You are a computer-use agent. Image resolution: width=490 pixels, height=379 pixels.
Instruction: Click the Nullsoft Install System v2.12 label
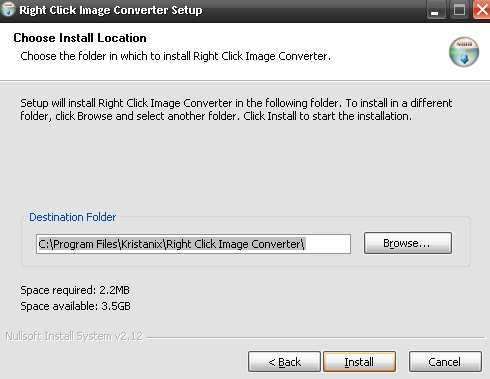74,336
